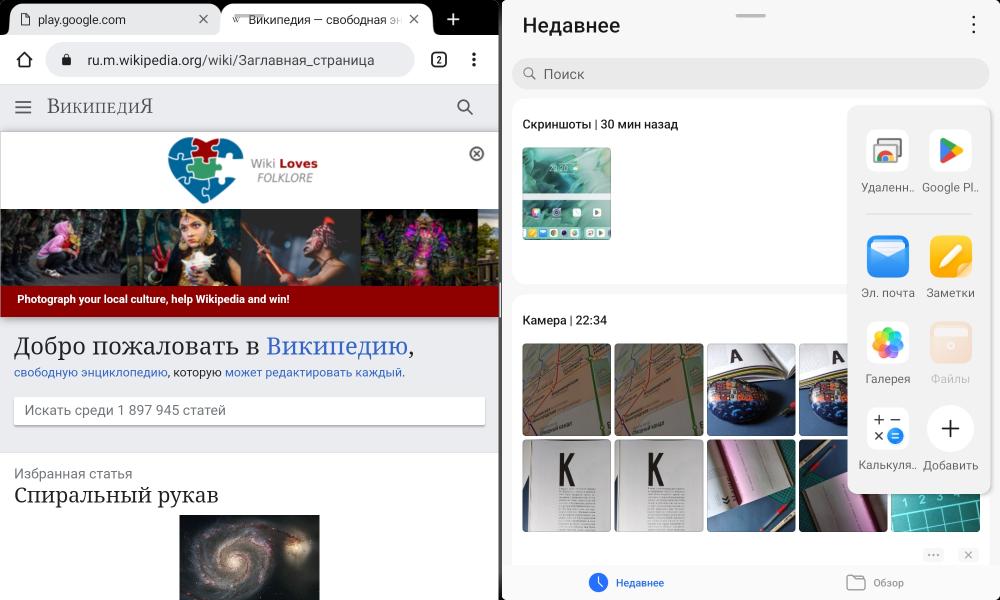Screen dimensions: 1000x600
Task: Open the browser three-dot menu
Action: point(474,60)
